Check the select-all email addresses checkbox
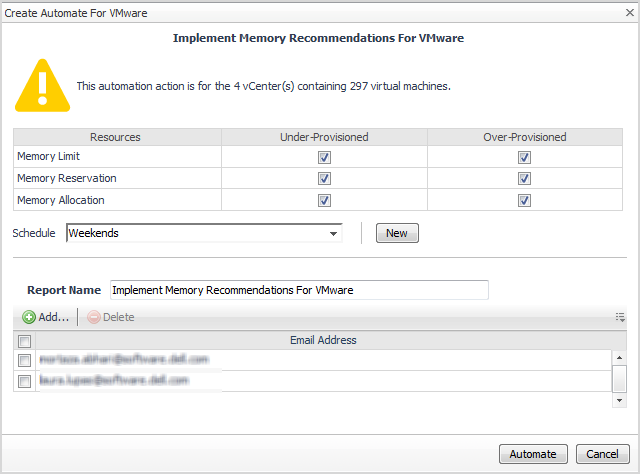Screen dimensions: 640x474 (x=25, y=341)
